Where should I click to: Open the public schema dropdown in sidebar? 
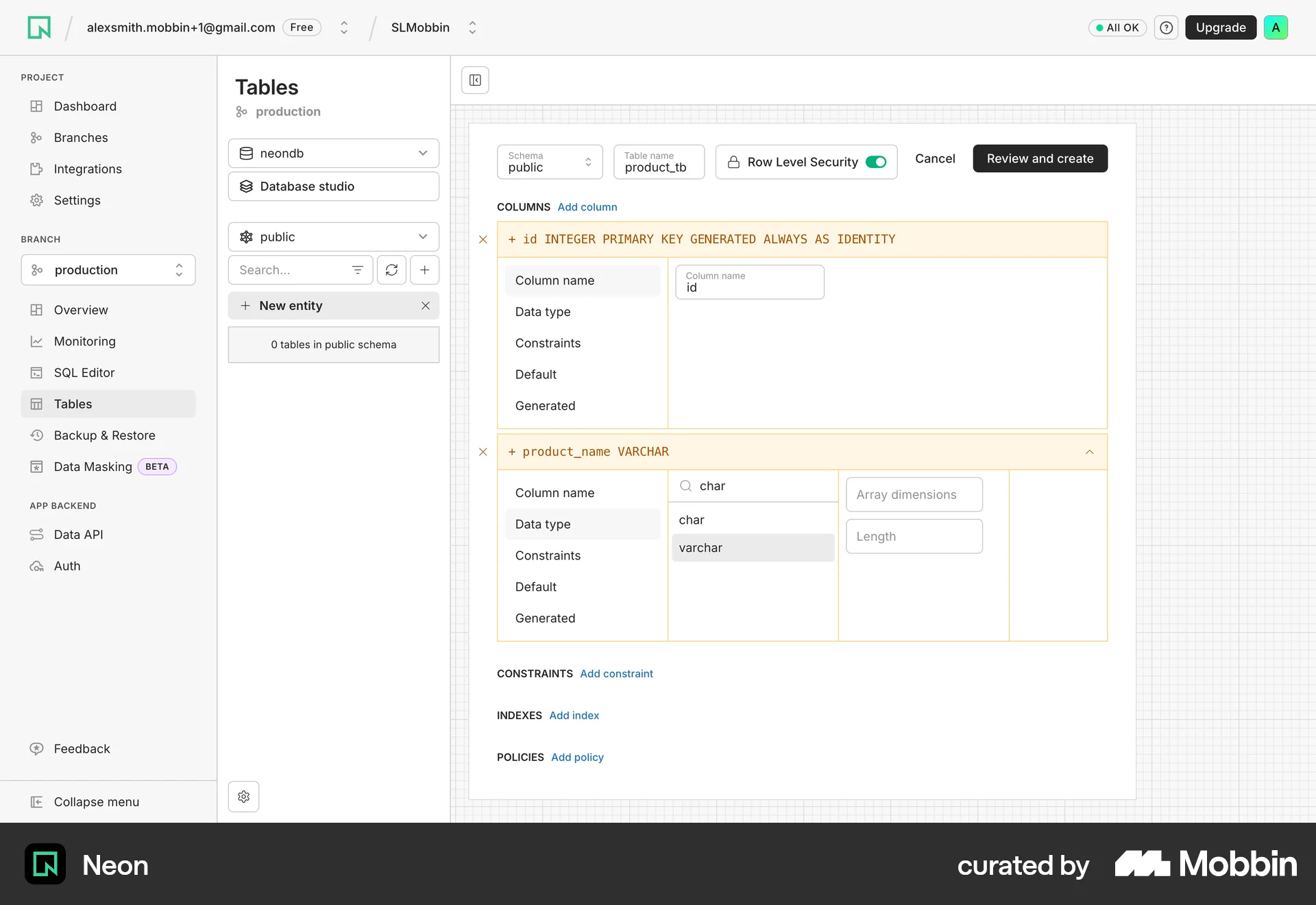[x=334, y=237]
